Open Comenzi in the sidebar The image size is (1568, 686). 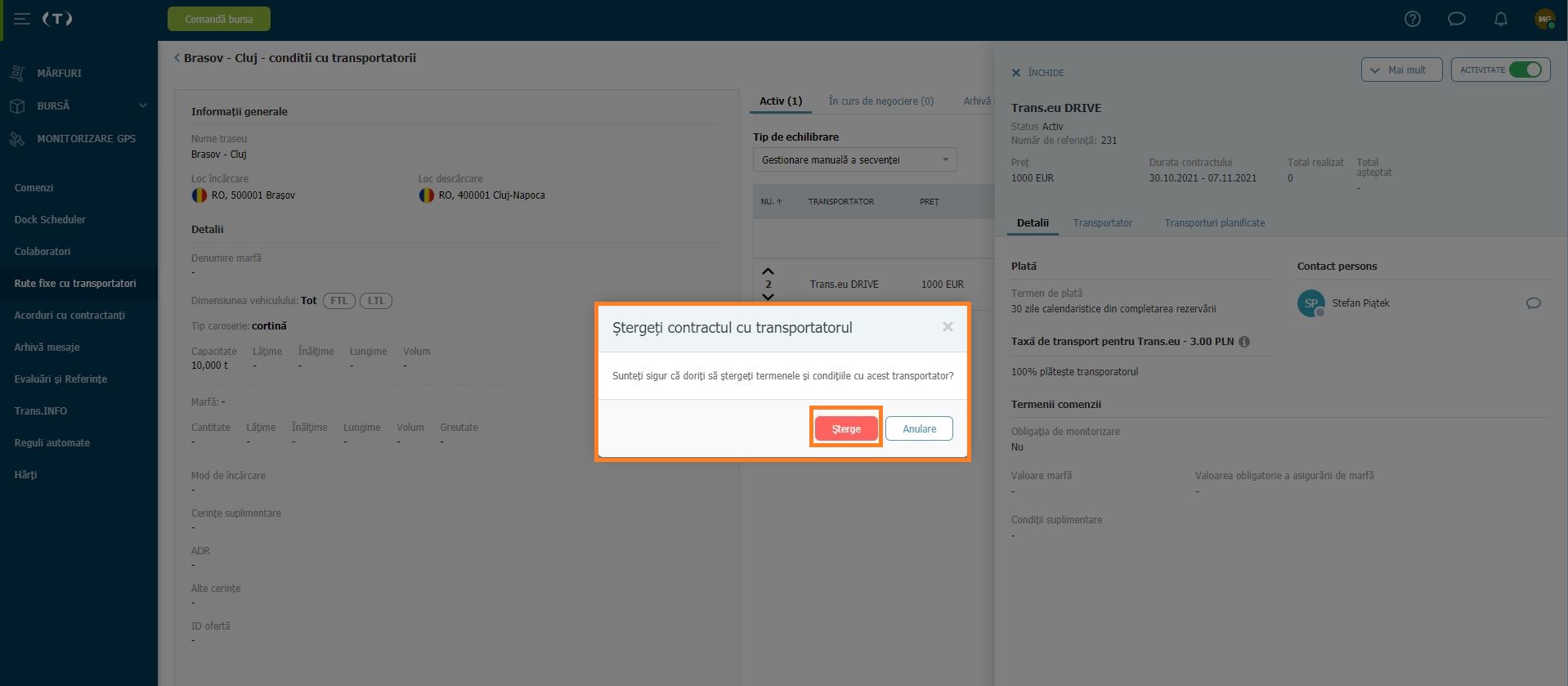(34, 187)
